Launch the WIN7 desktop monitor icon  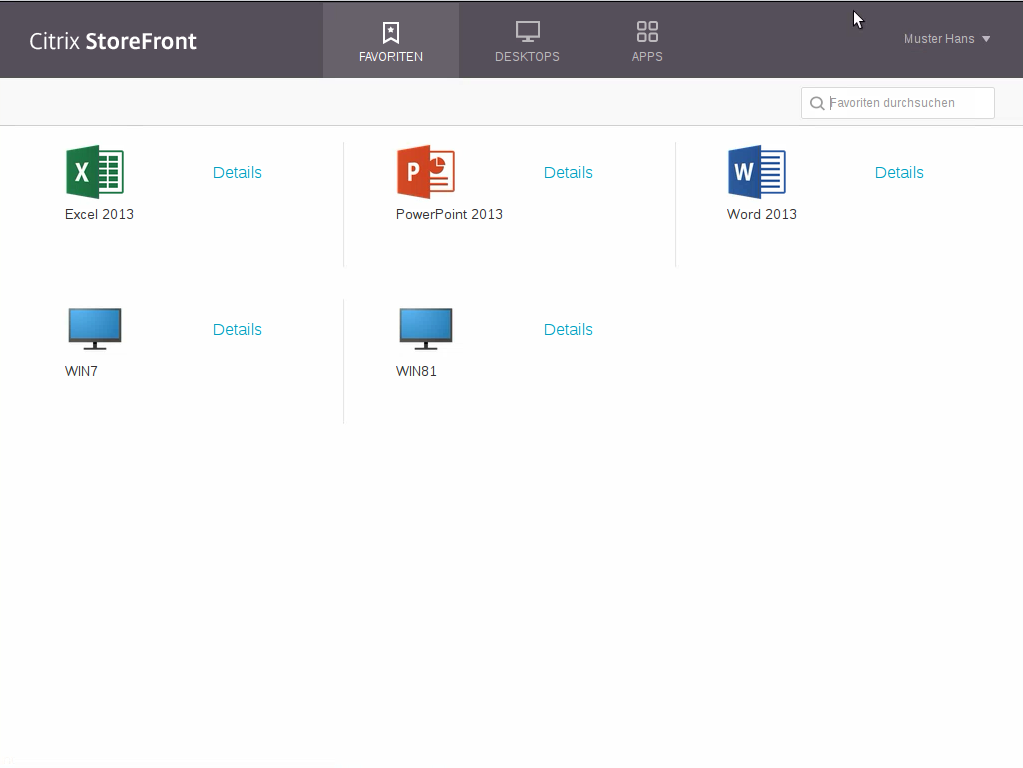(x=95, y=329)
